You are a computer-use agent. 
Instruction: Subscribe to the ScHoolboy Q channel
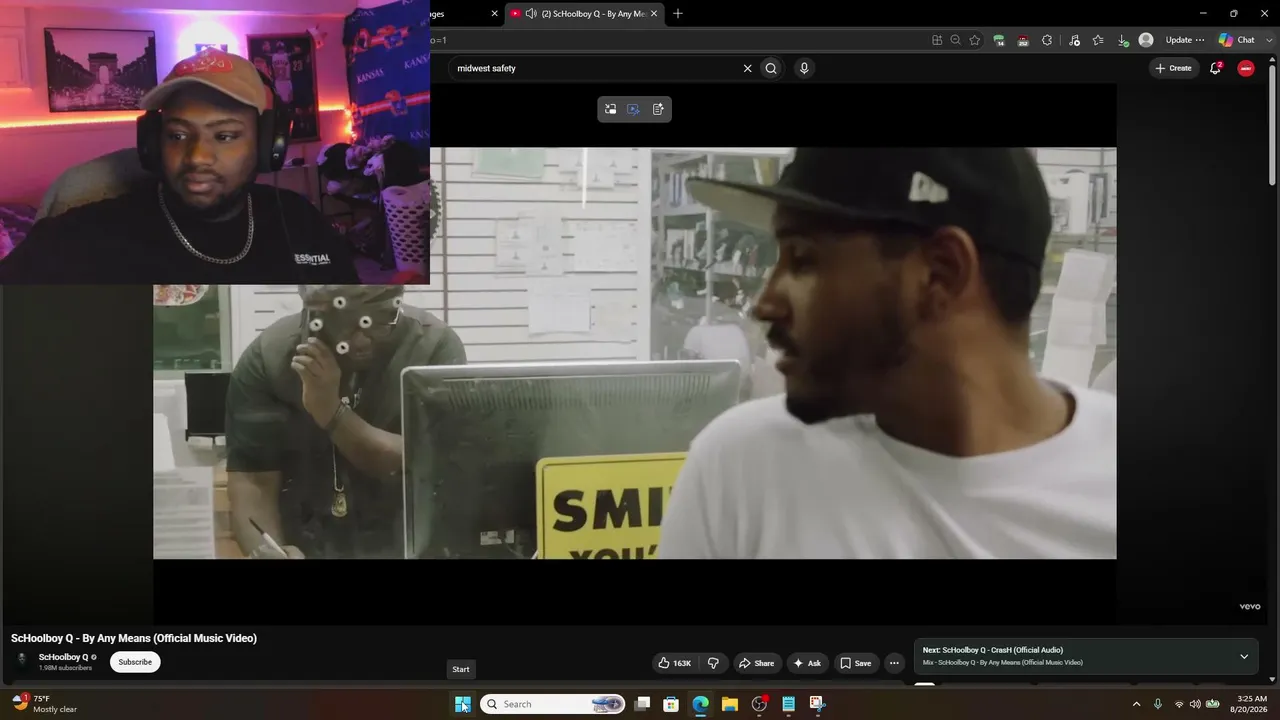(x=135, y=662)
